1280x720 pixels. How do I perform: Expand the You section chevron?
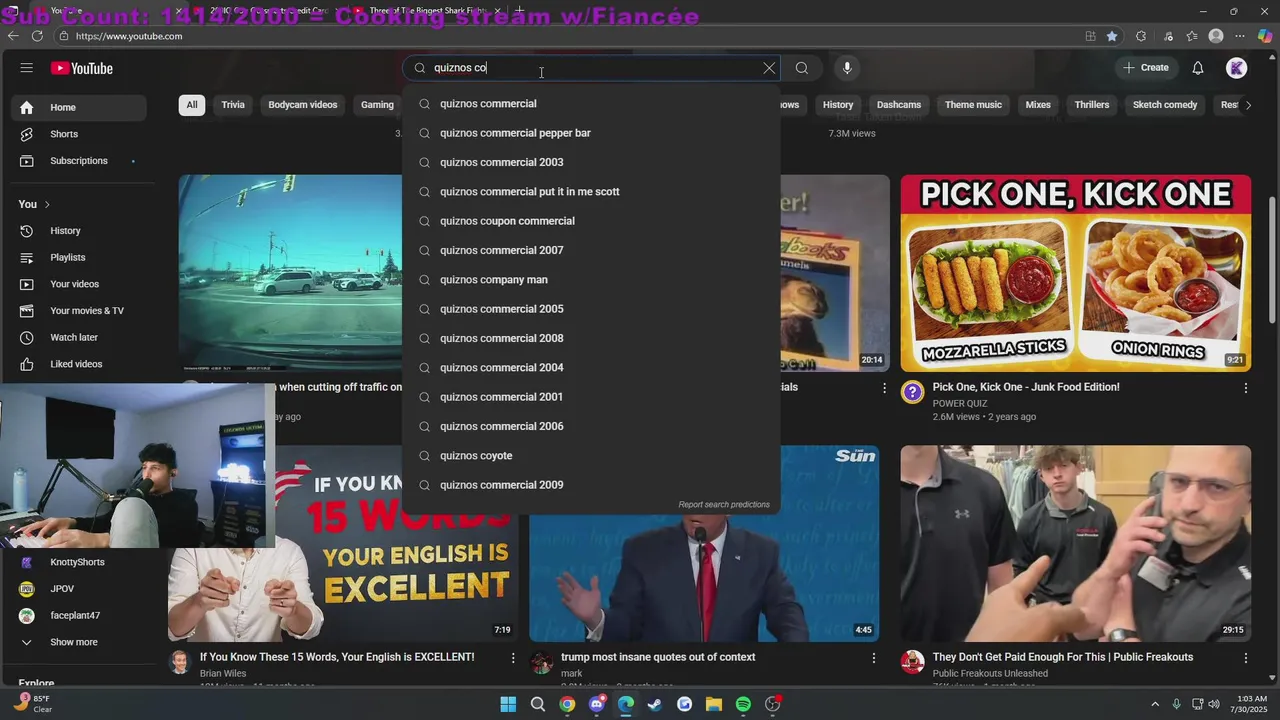pyautogui.click(x=47, y=205)
